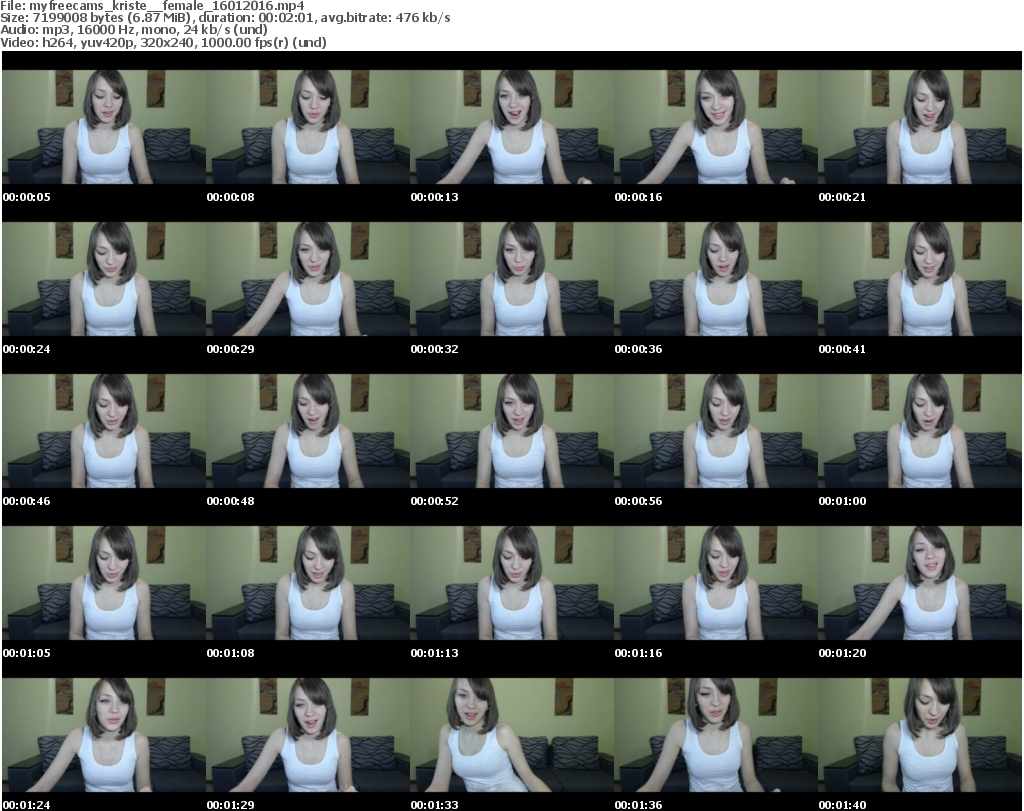Click the timestamp text 00:01:00
Image resolution: width=1024 pixels, height=811 pixels.
(842, 501)
